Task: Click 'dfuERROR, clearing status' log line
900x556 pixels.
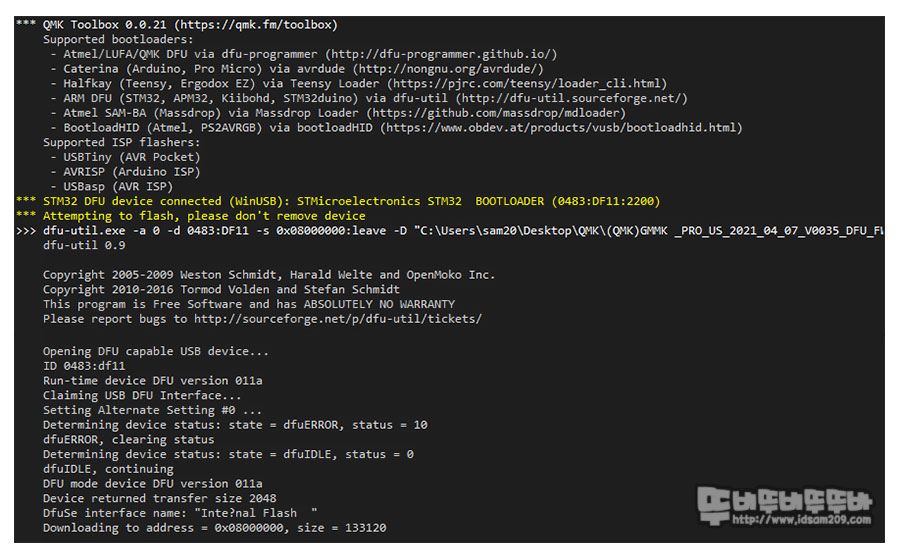Action: (128, 440)
